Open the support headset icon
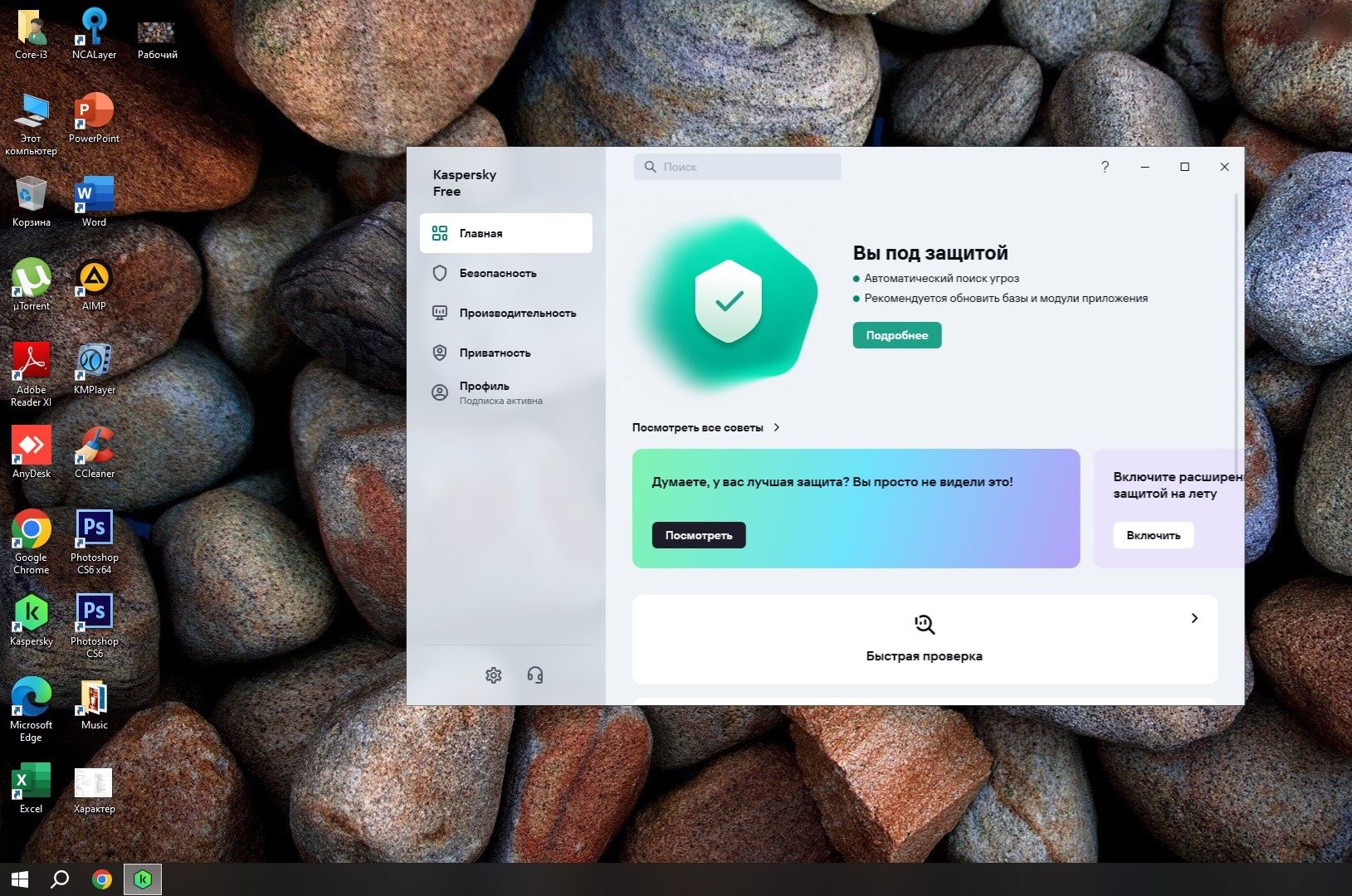 point(535,675)
